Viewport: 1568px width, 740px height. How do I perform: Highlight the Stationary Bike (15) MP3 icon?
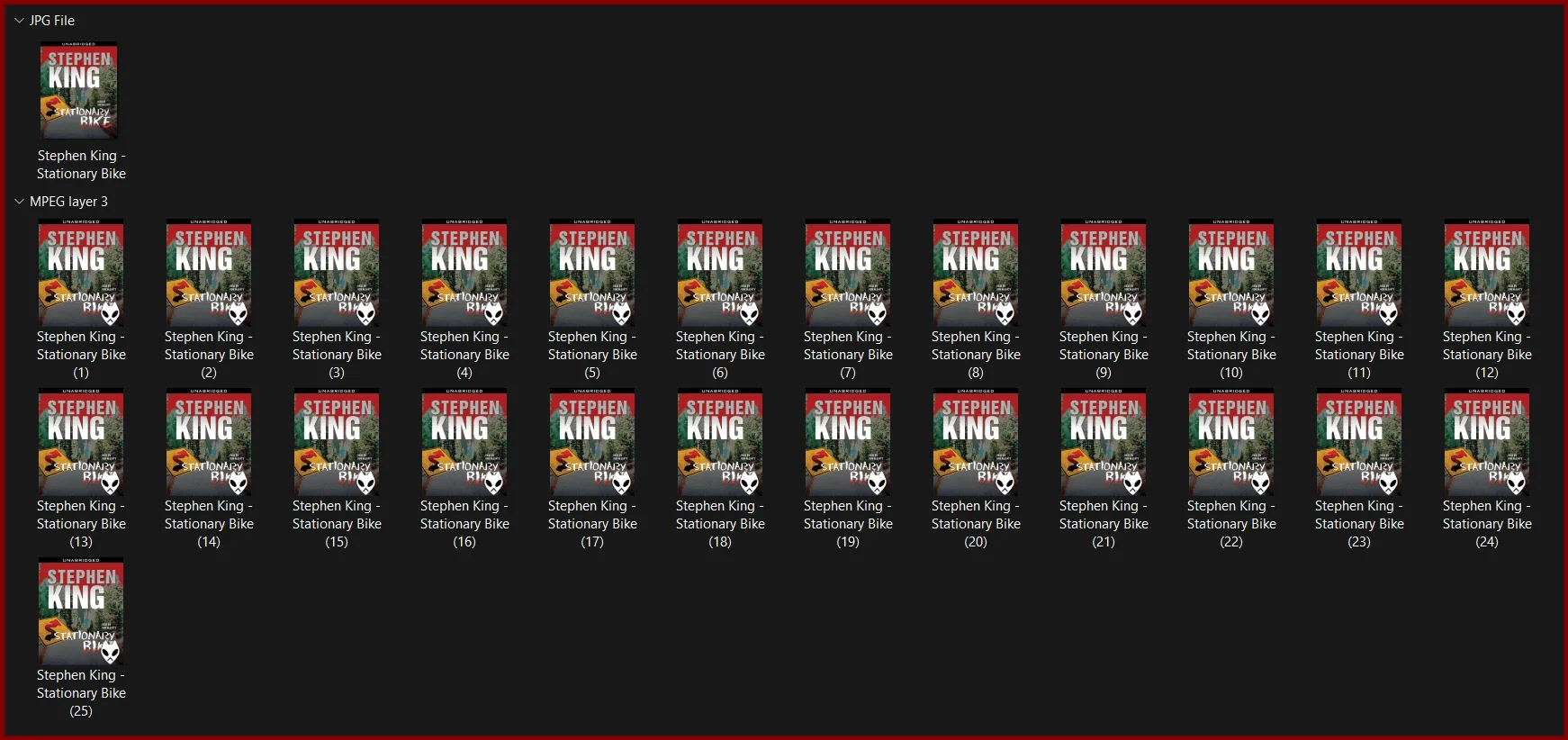pyautogui.click(x=337, y=442)
